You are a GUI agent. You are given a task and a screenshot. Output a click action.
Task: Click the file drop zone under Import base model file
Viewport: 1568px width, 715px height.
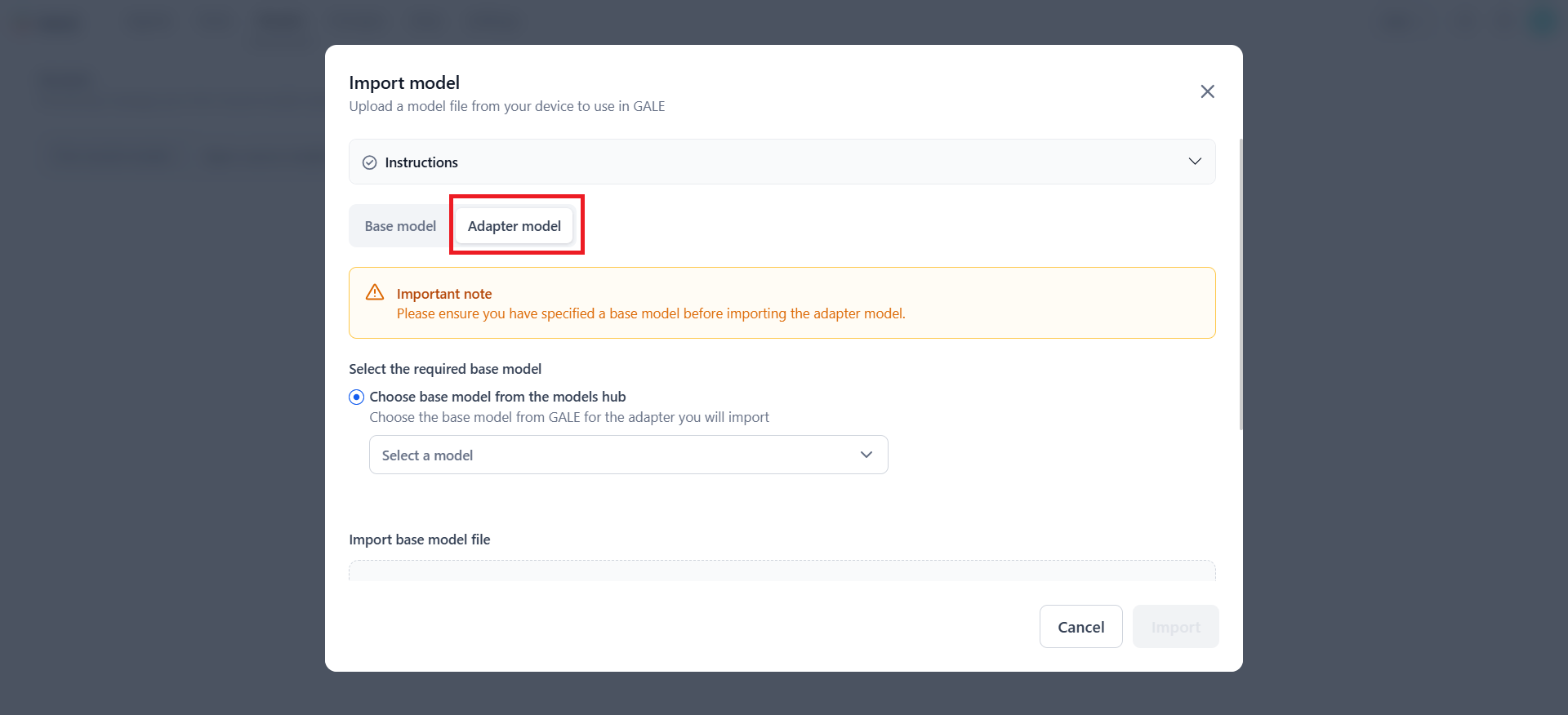point(782,571)
